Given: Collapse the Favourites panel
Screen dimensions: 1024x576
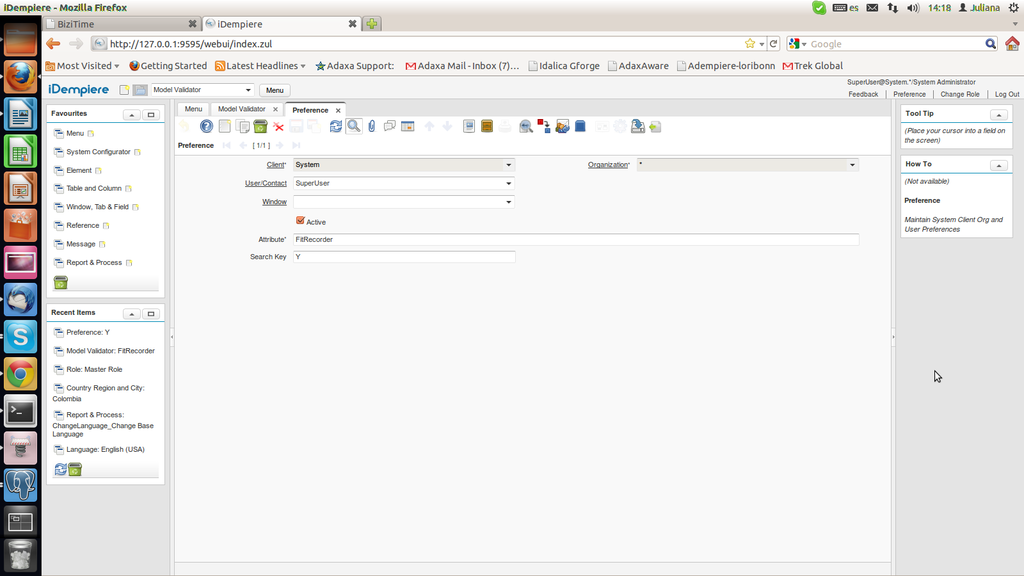Looking at the screenshot, I should click(x=132, y=115).
